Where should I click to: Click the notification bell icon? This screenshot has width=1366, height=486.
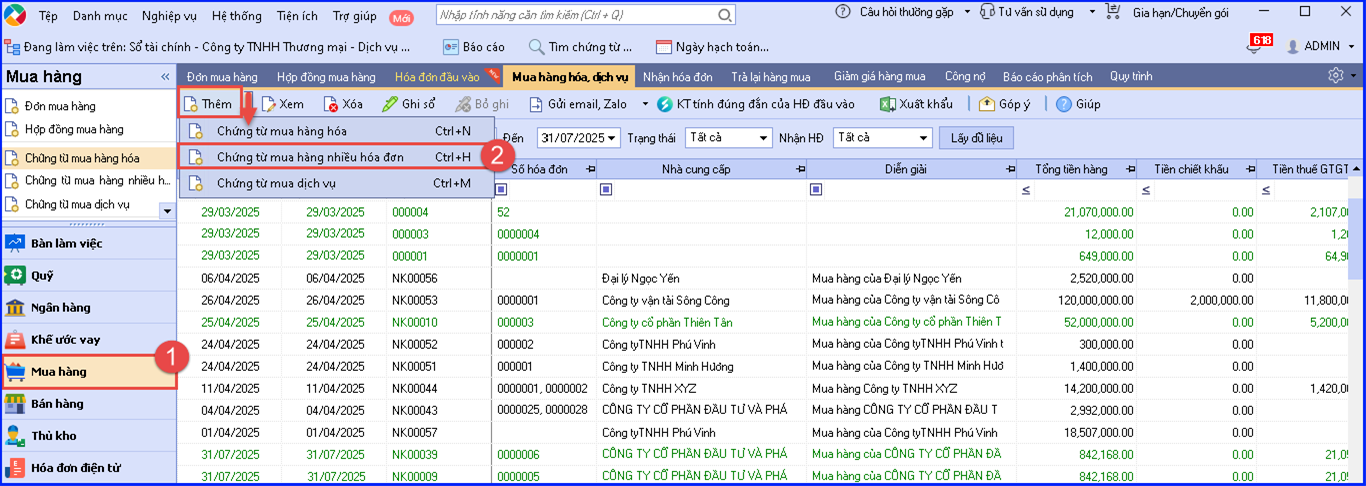(1256, 45)
